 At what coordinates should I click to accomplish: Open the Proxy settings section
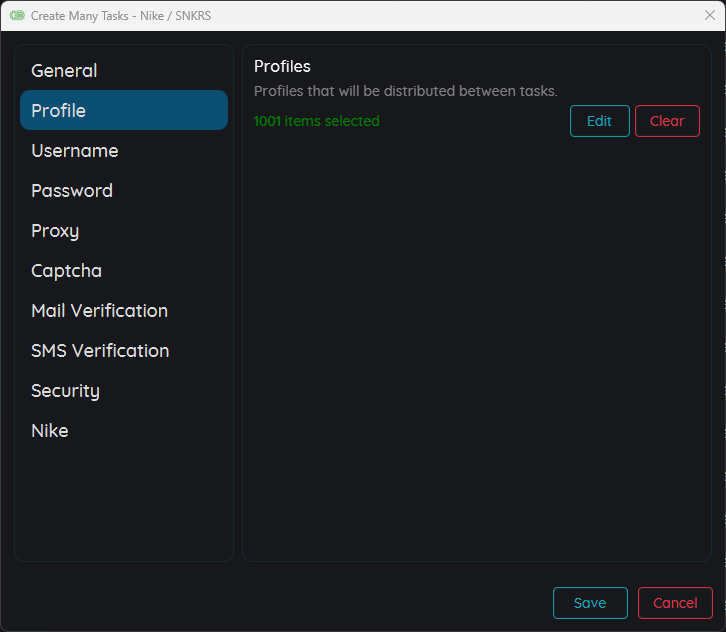tap(55, 231)
